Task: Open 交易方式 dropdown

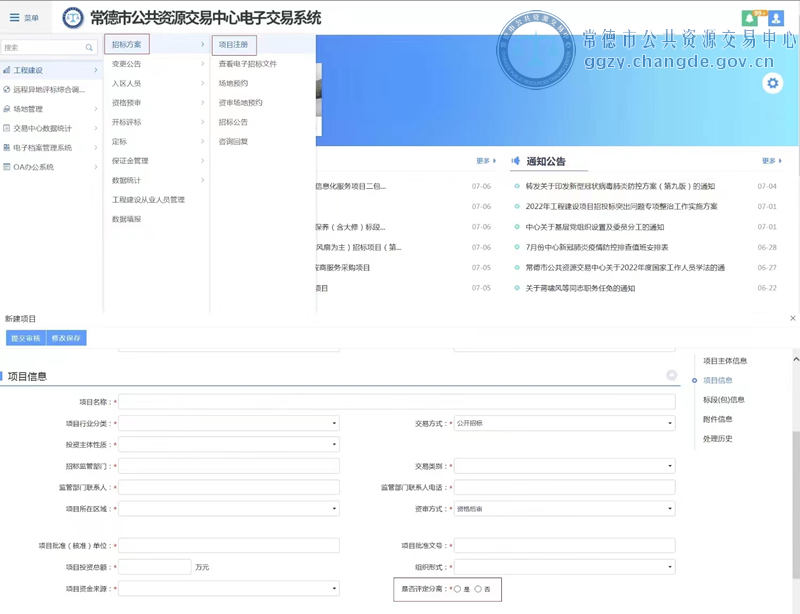Action: (565, 423)
